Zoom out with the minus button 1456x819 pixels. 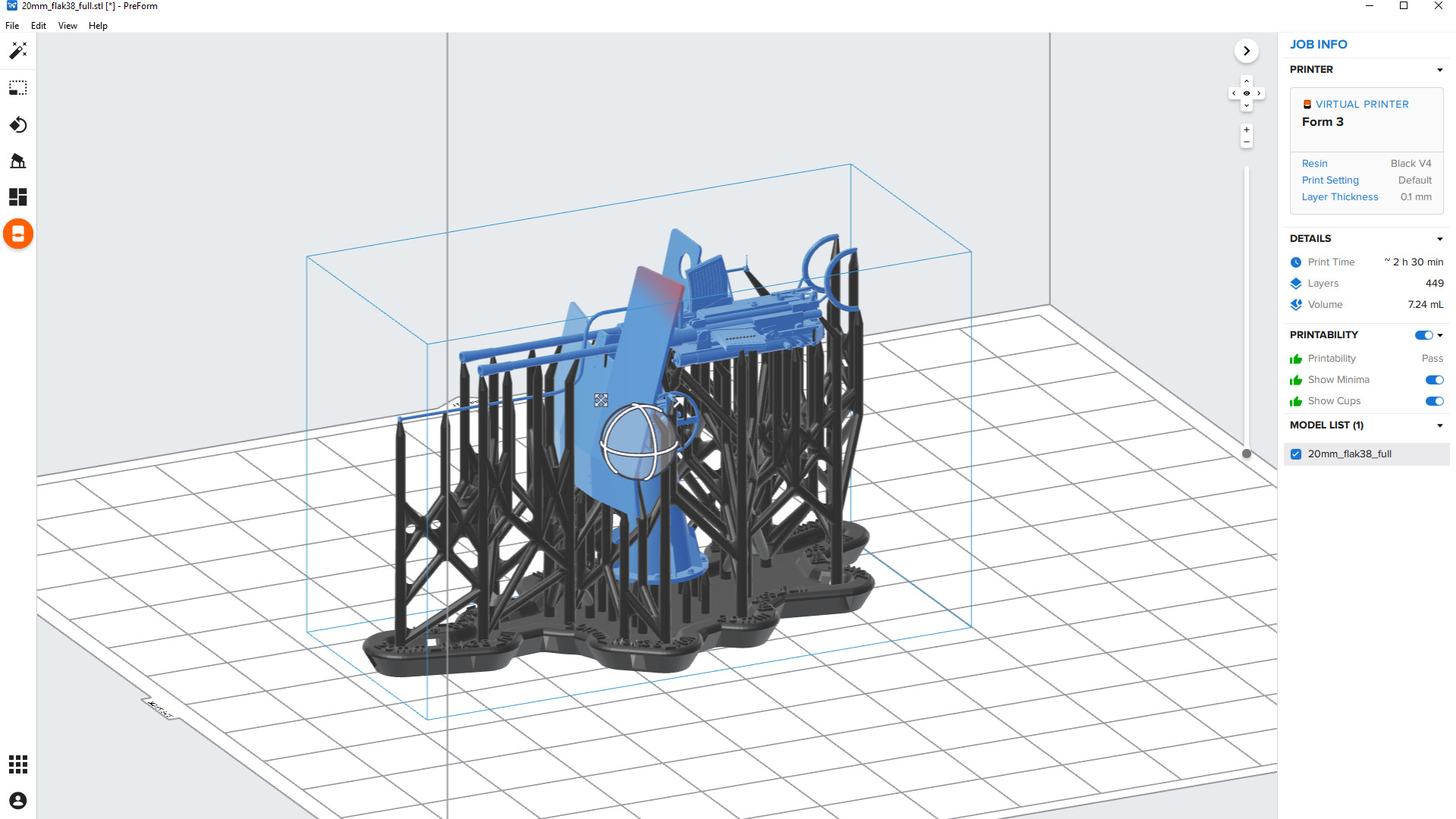click(x=1247, y=142)
